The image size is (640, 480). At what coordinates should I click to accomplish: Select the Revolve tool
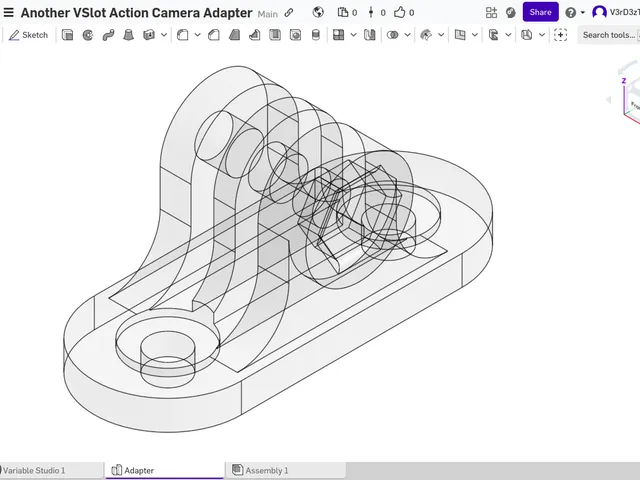pos(88,35)
